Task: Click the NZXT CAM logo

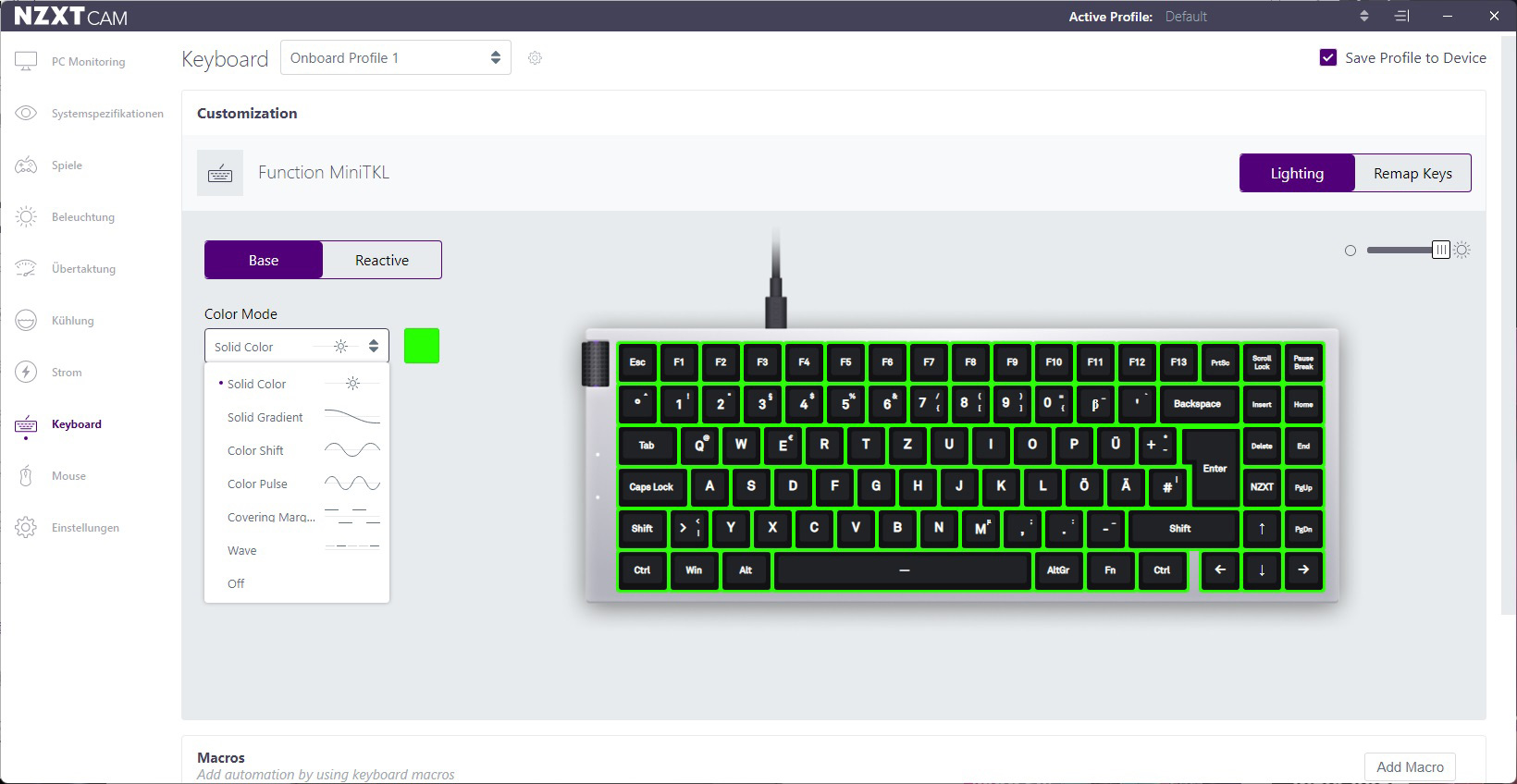Action: 70,16
